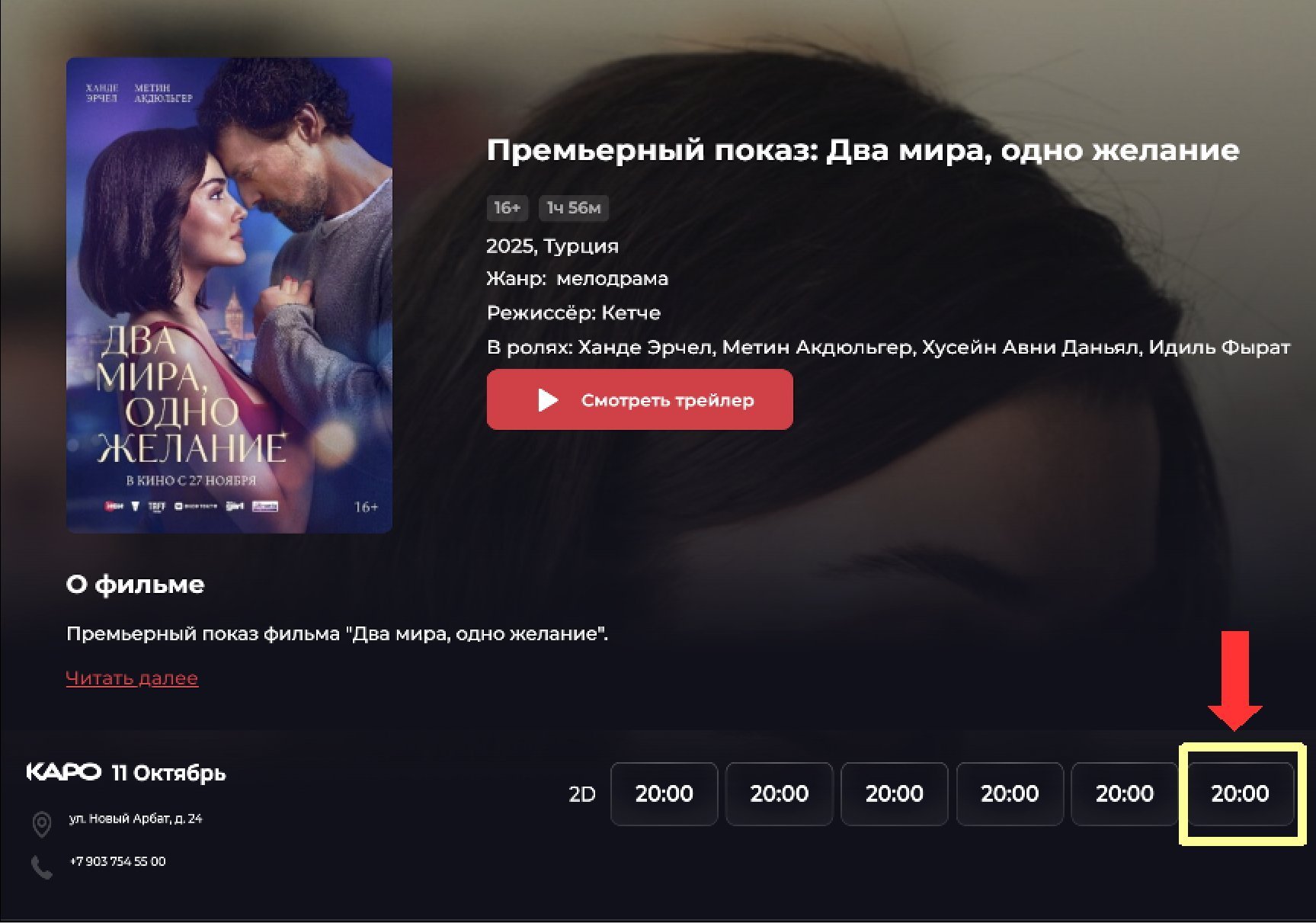The height and width of the screenshot is (923, 1316).
Task: Choose the 20:00 showtime nearest the 2D label
Action: [664, 793]
